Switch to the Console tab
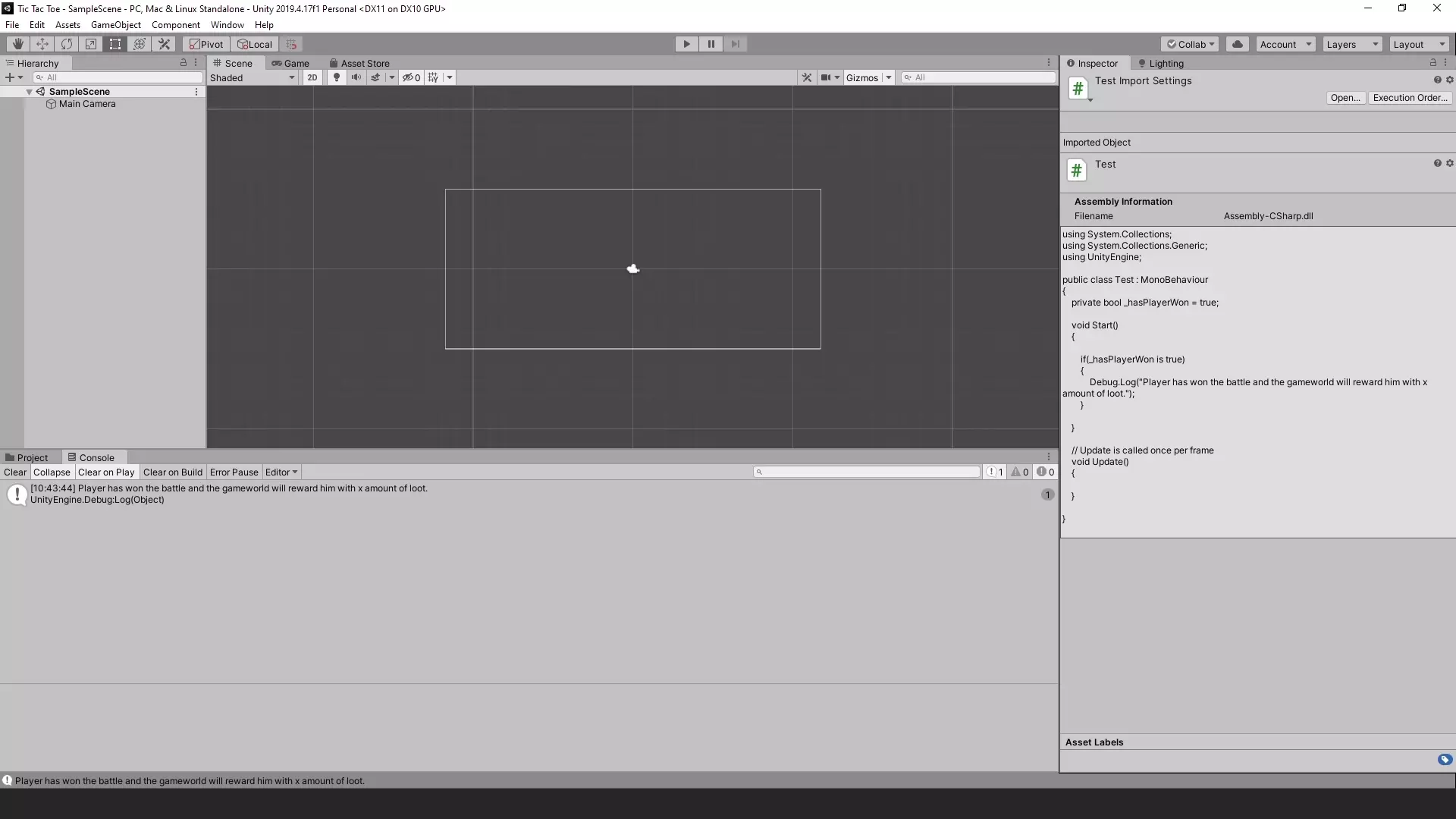This screenshot has height=819, width=1456. [x=96, y=457]
